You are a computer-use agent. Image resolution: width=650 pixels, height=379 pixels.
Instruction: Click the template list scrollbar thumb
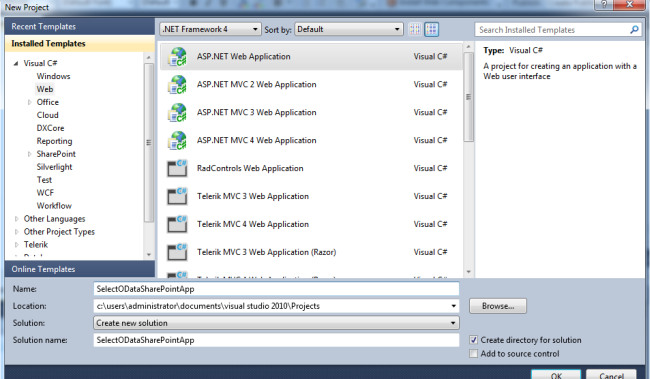(x=468, y=97)
